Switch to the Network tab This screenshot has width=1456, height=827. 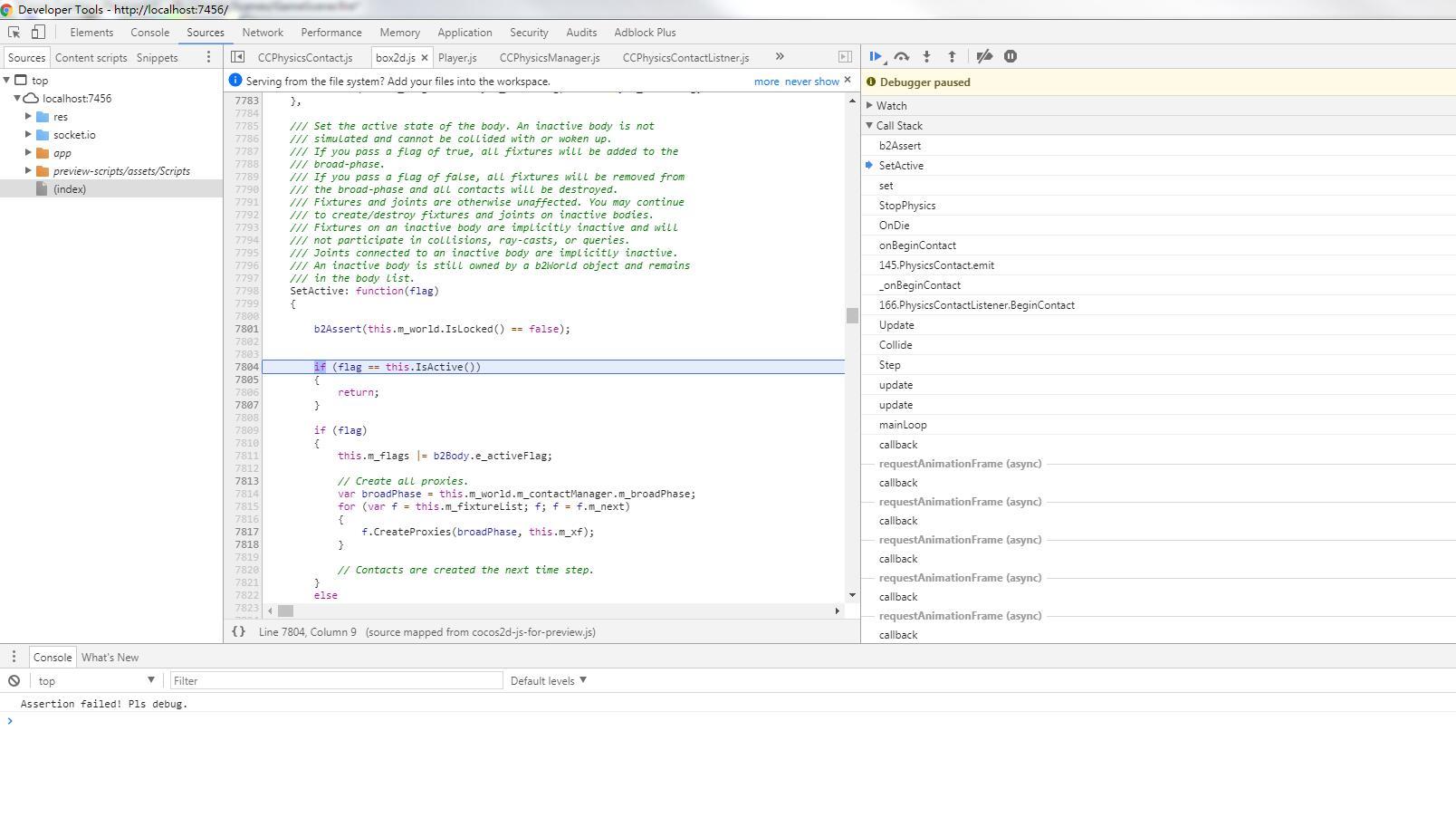coord(263,32)
